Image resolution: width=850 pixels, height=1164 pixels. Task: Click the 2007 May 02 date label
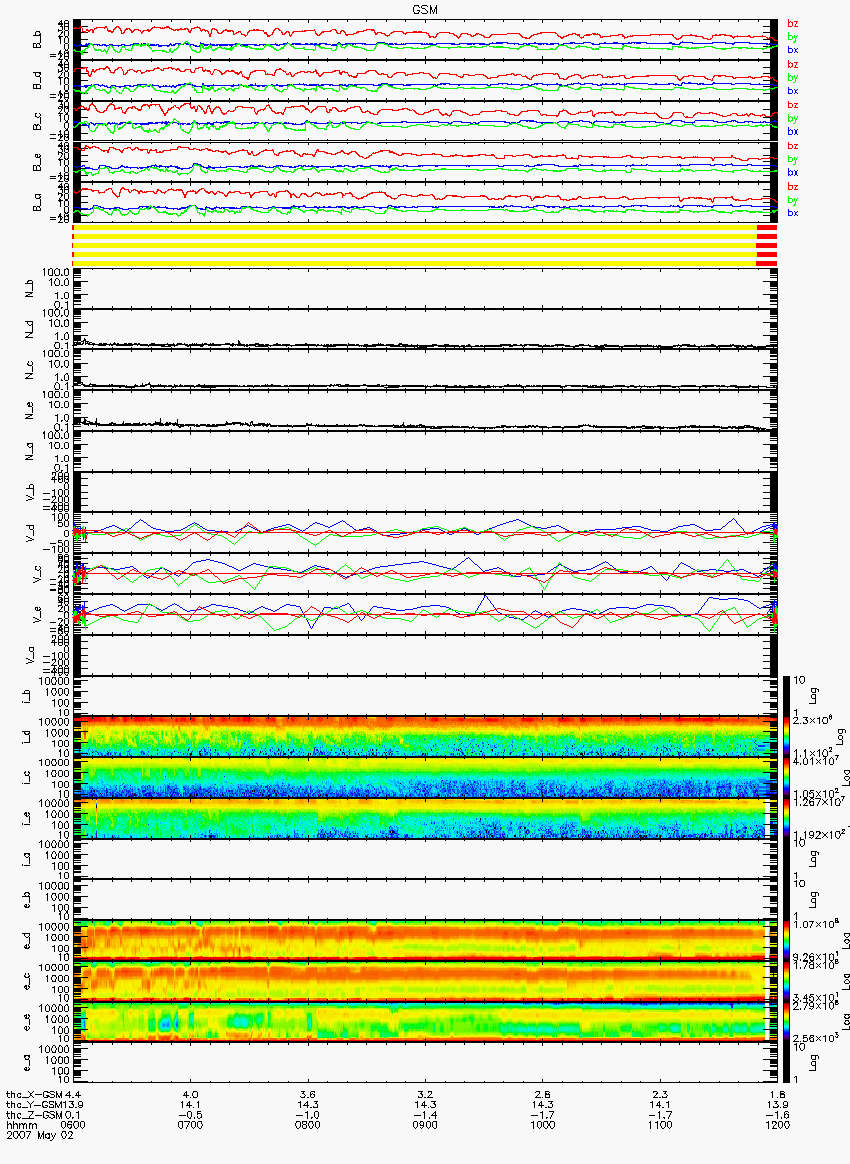point(40,1135)
